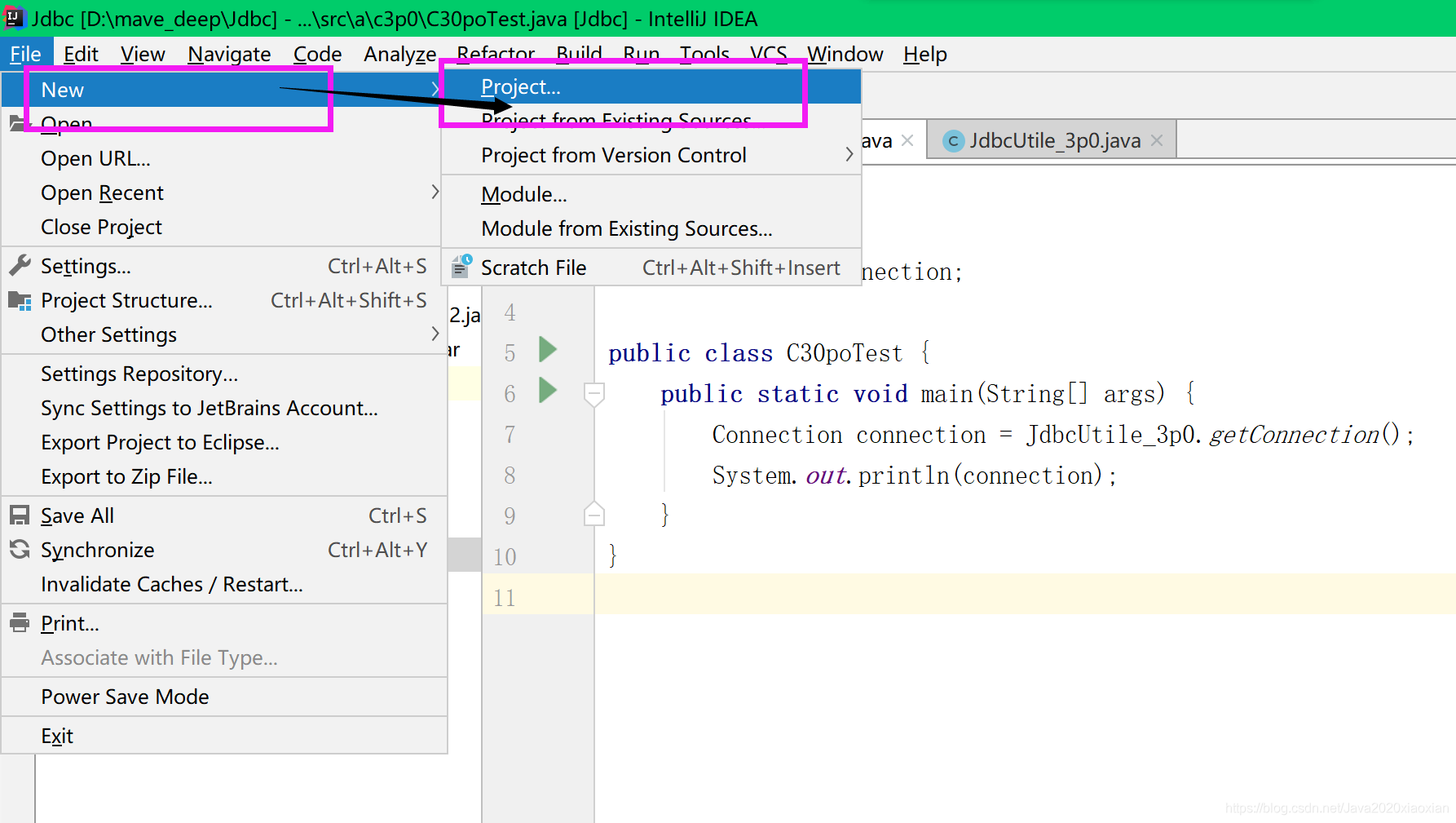The image size is (1456, 823).
Task: Select Scratch File menu entry
Action: click(651, 268)
